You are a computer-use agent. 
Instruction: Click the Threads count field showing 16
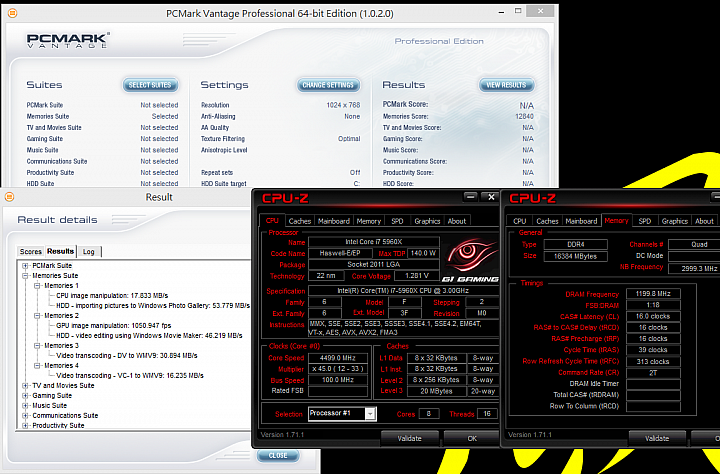[x=487, y=413]
